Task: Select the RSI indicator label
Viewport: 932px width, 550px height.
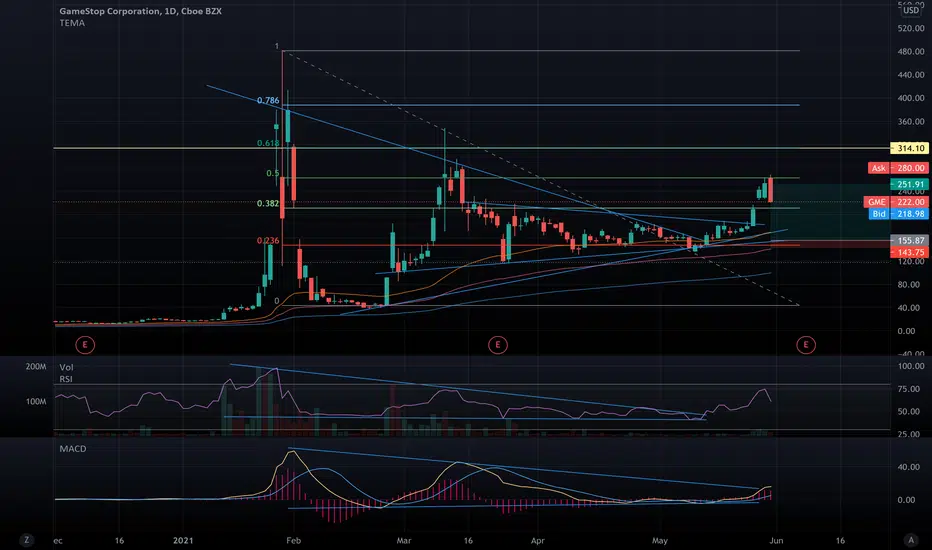Action: point(65,379)
